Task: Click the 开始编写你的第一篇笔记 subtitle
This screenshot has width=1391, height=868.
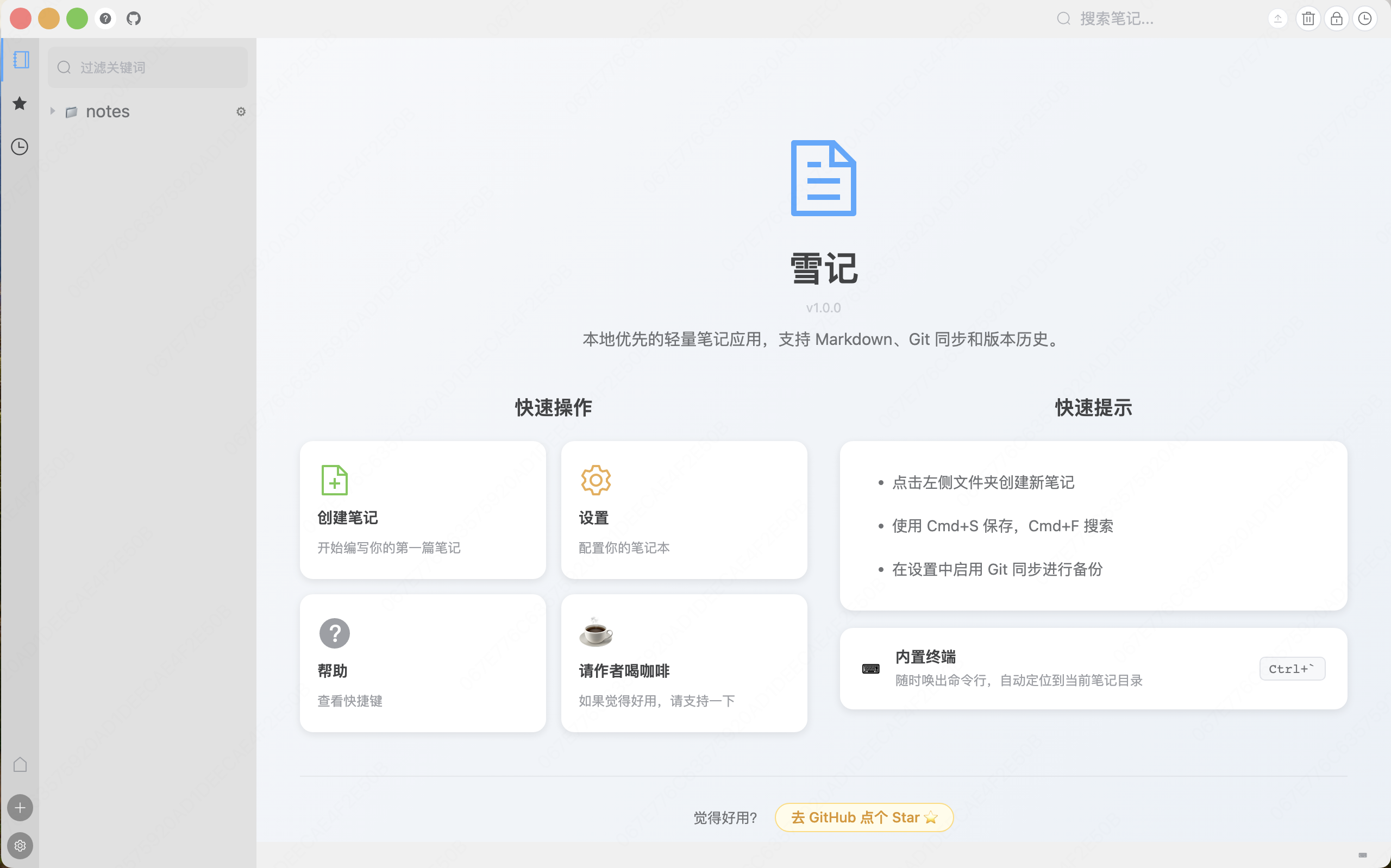Action: click(x=389, y=548)
